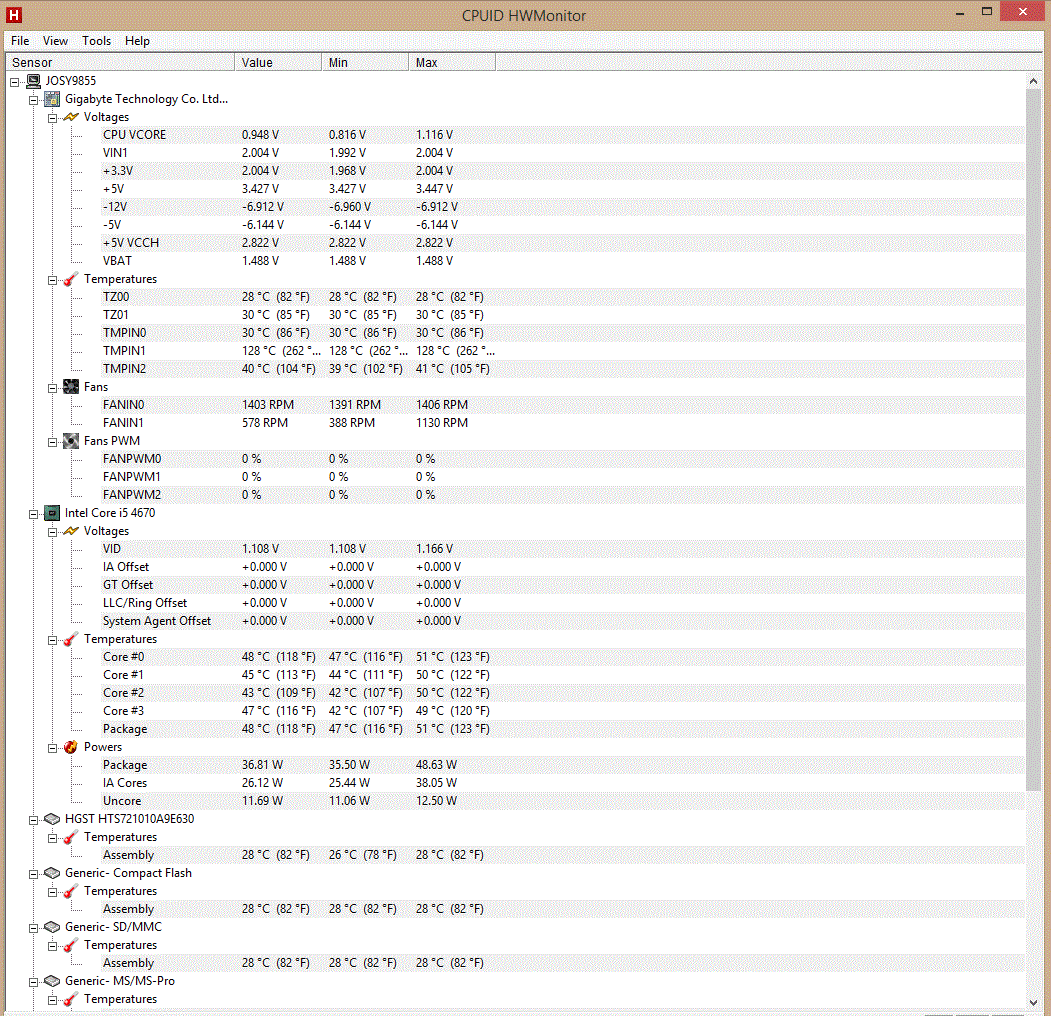Click the HWMonitor app icon in title bar

coord(14,15)
